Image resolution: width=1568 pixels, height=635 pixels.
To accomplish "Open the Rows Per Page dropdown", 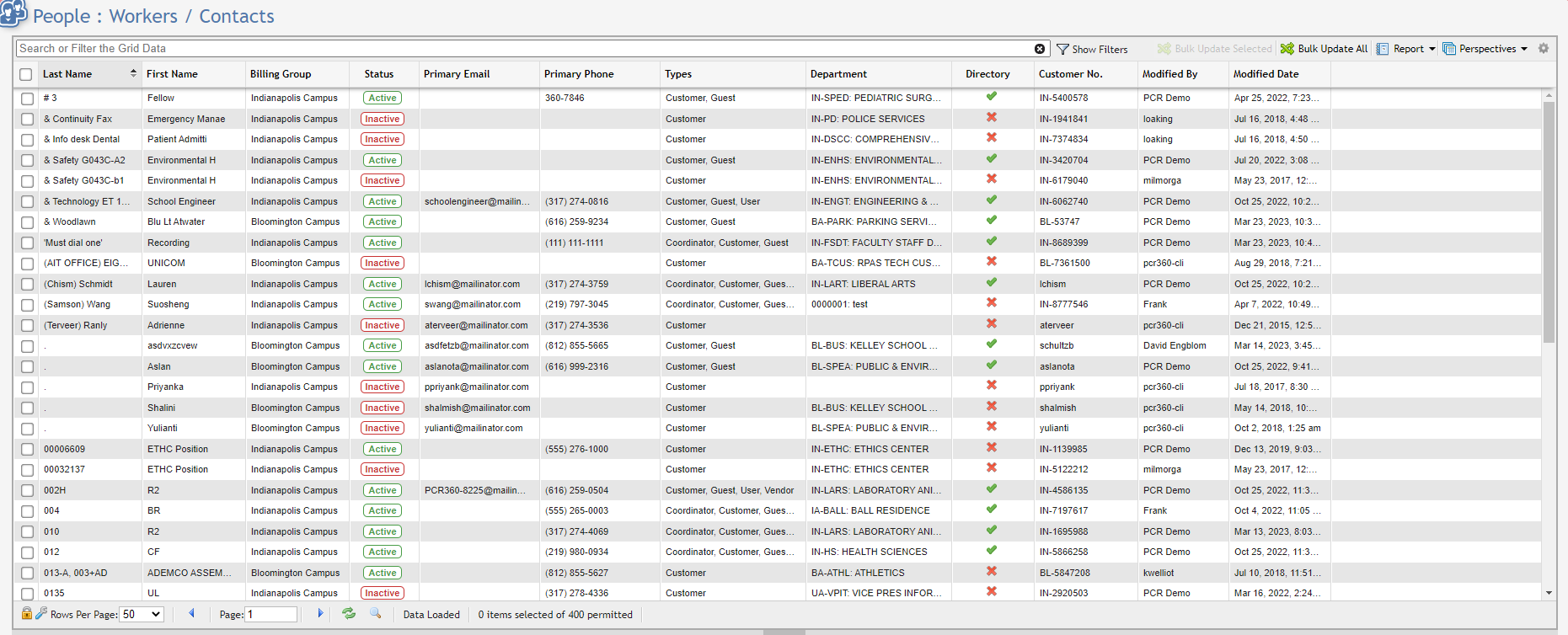I will pos(142,615).
